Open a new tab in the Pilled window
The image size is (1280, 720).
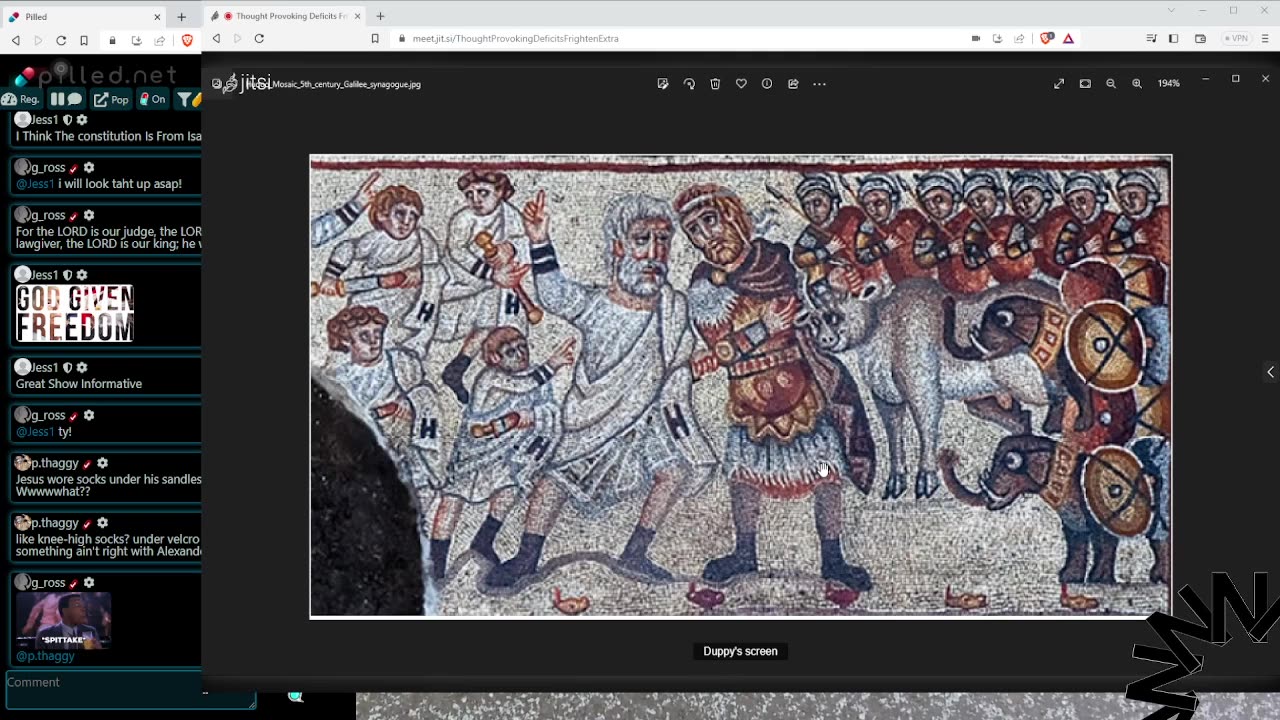pos(181,17)
